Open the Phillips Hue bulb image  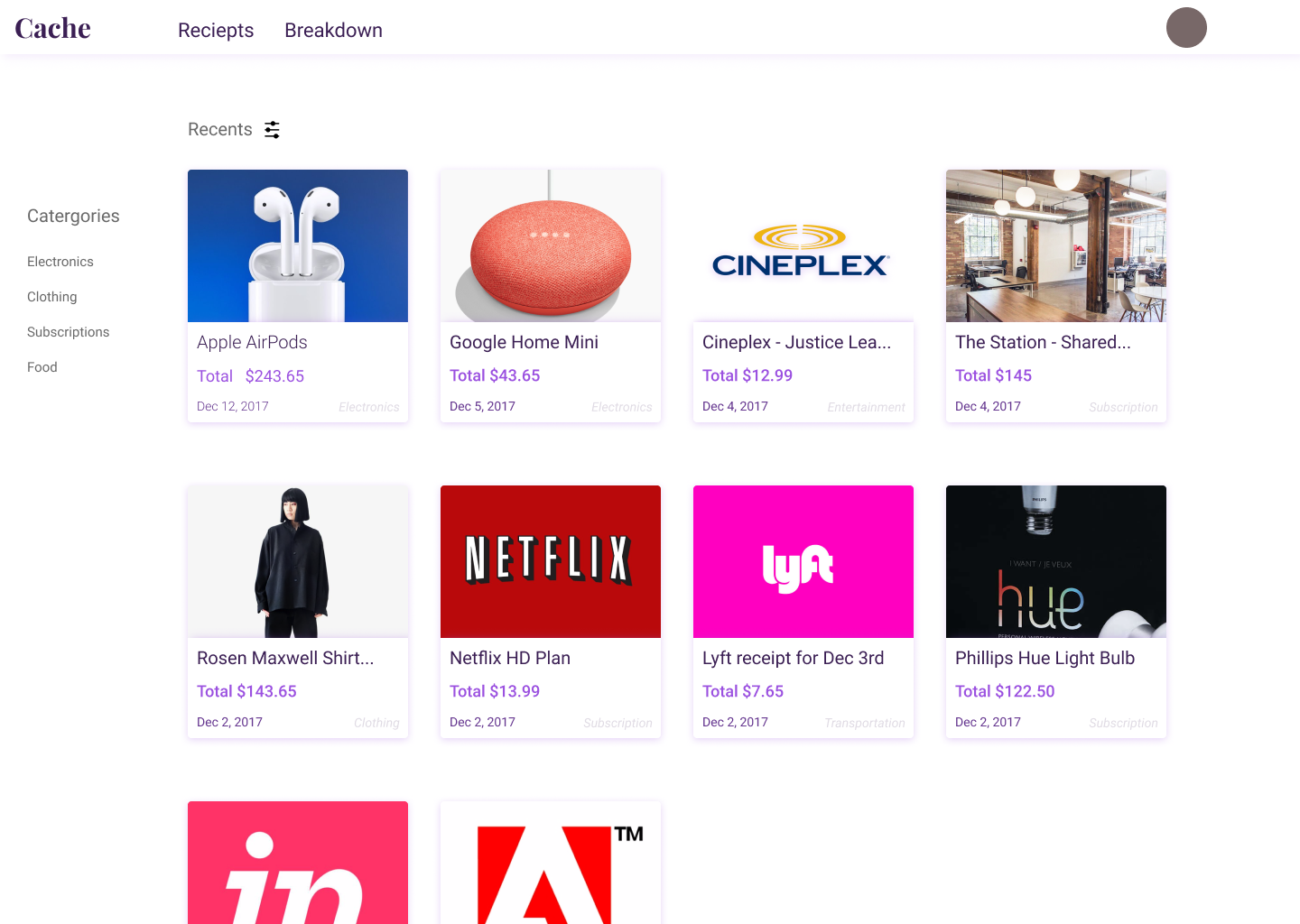click(x=1056, y=561)
